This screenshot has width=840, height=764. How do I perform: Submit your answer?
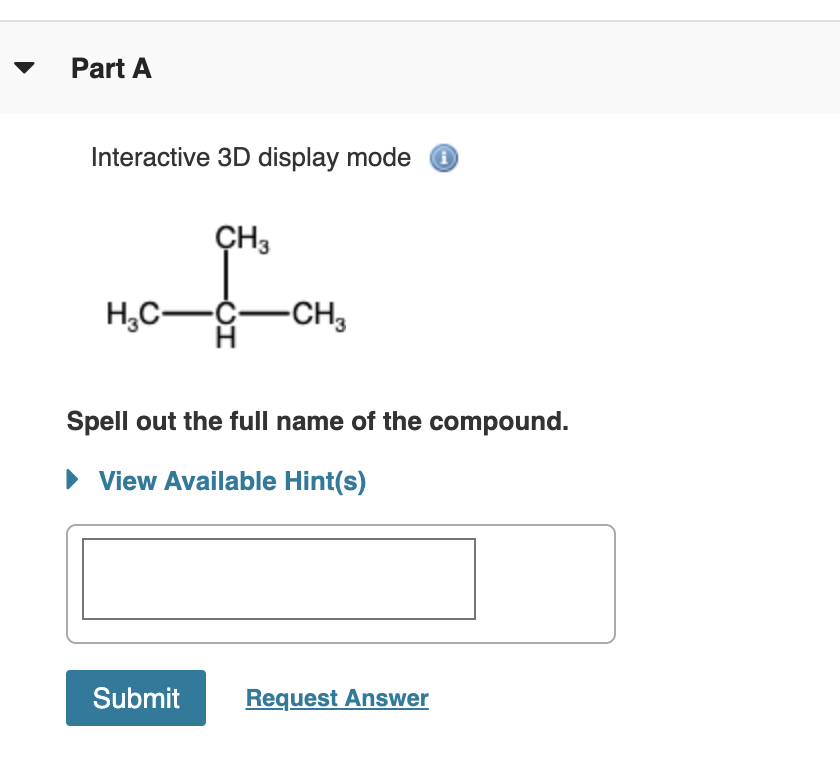pos(135,697)
